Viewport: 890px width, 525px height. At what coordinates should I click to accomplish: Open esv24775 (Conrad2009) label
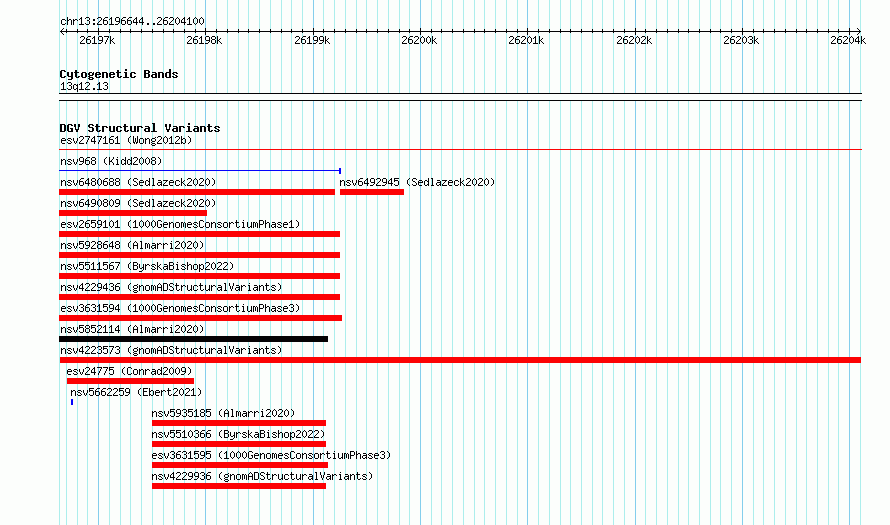point(129,371)
